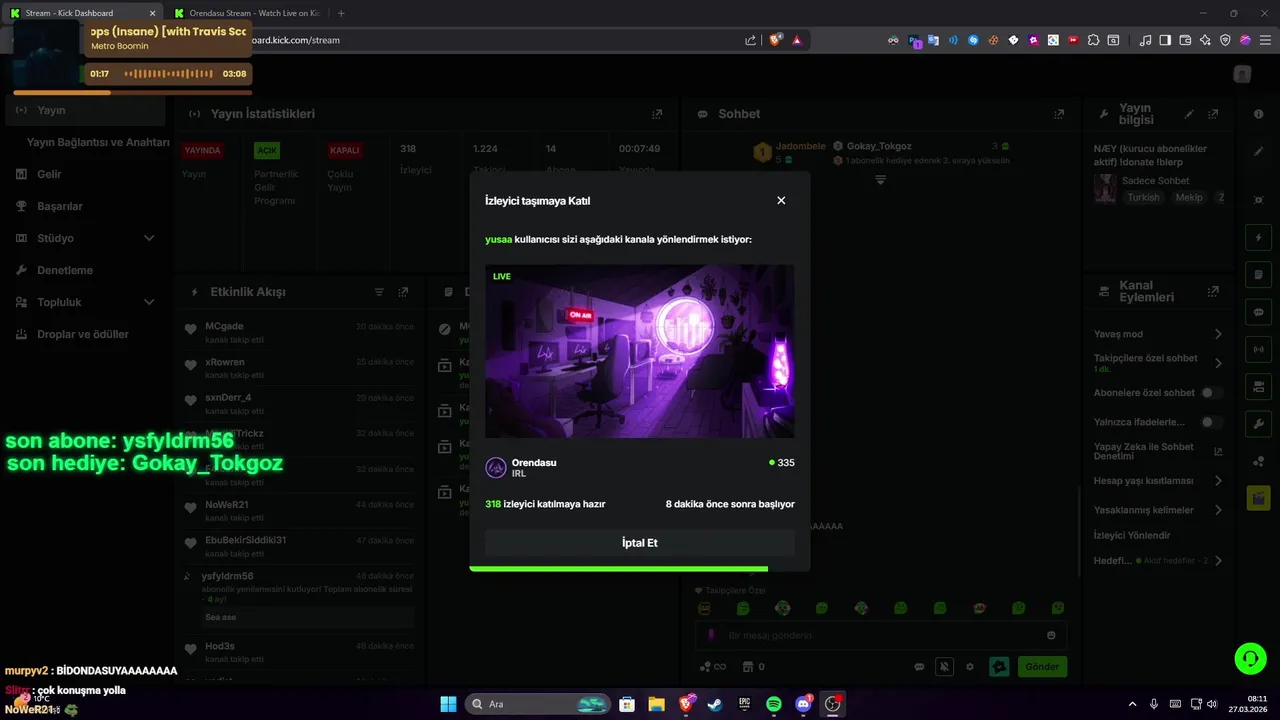Click the green raid countdown progress bar
This screenshot has width=1280, height=720.
tap(619, 569)
